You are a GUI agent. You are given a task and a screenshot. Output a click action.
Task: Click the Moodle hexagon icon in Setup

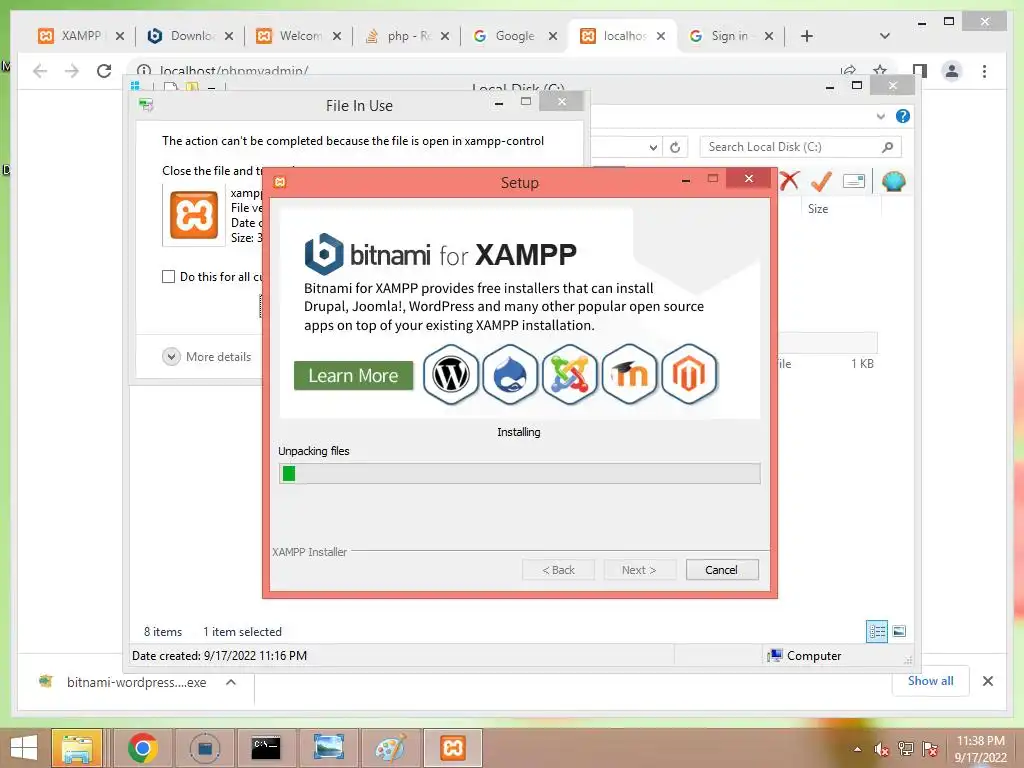[629, 375]
